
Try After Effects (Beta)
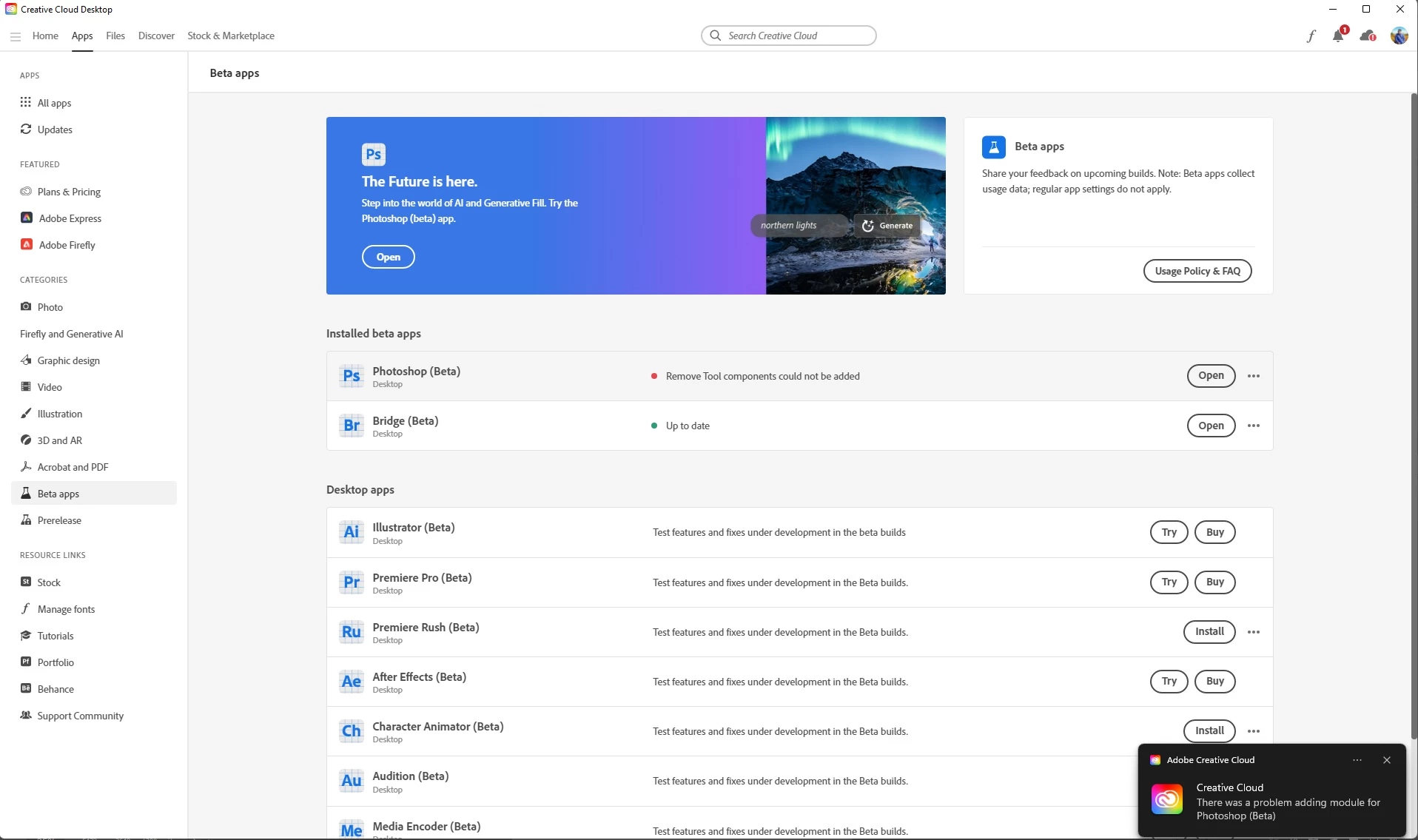coord(1169,682)
